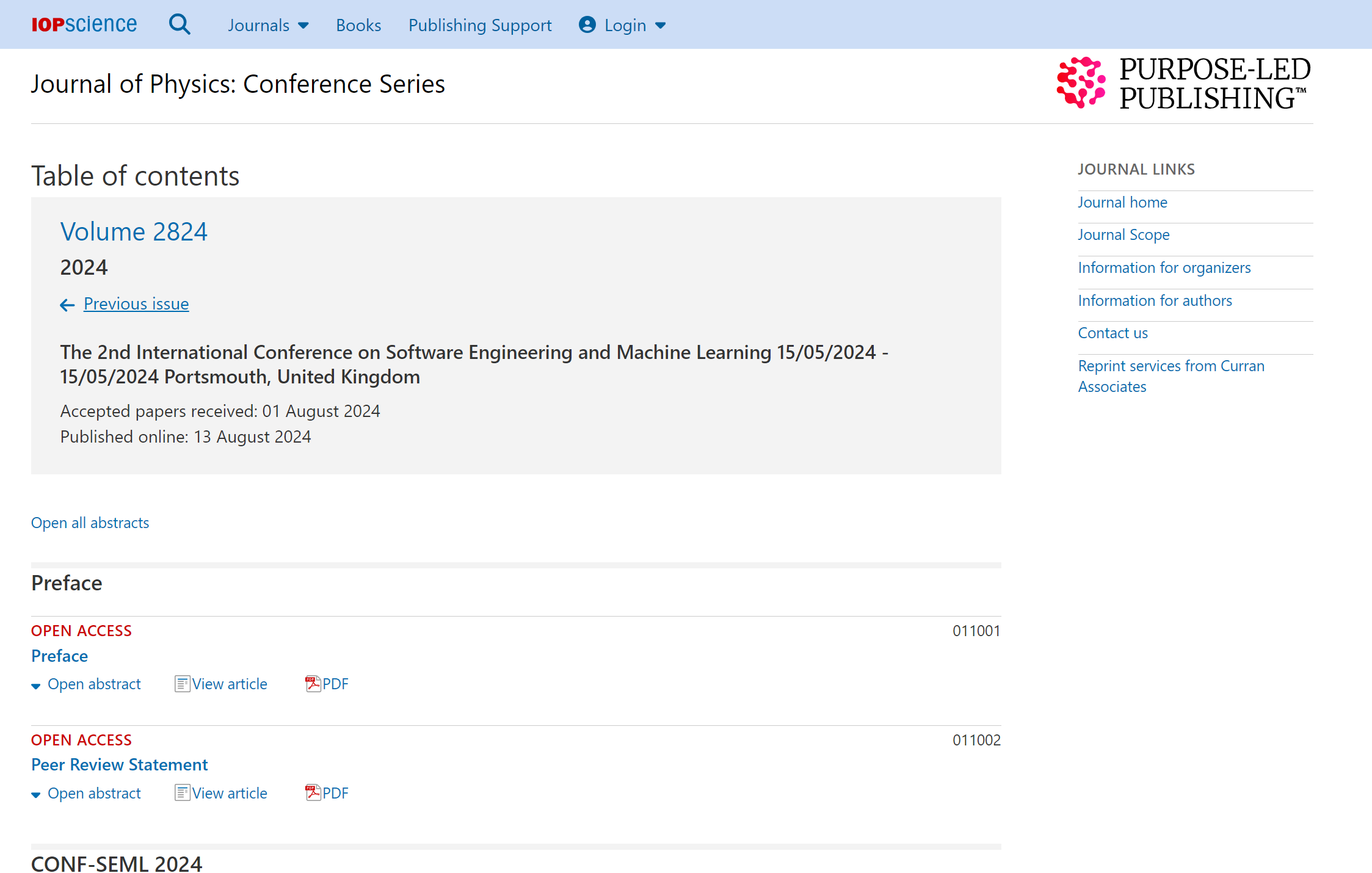
Task: Click the View article icon for Peer Review Statement
Action: (x=181, y=792)
